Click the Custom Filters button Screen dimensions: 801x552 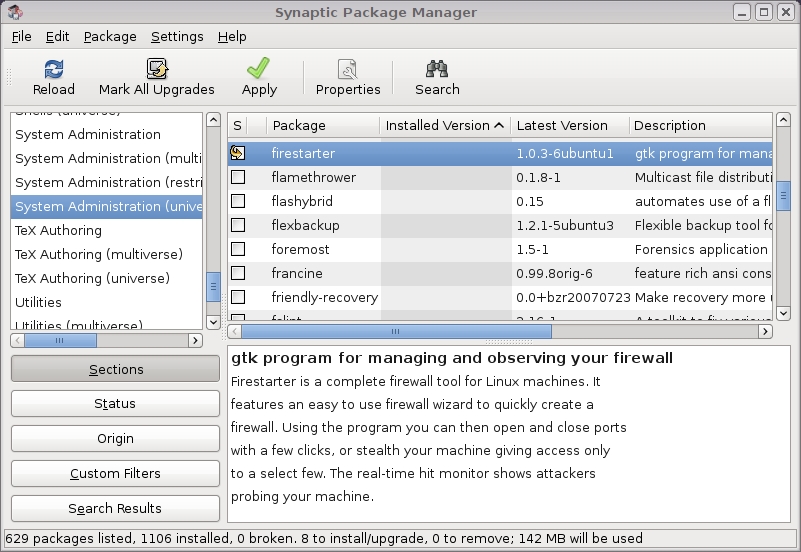click(x=115, y=474)
